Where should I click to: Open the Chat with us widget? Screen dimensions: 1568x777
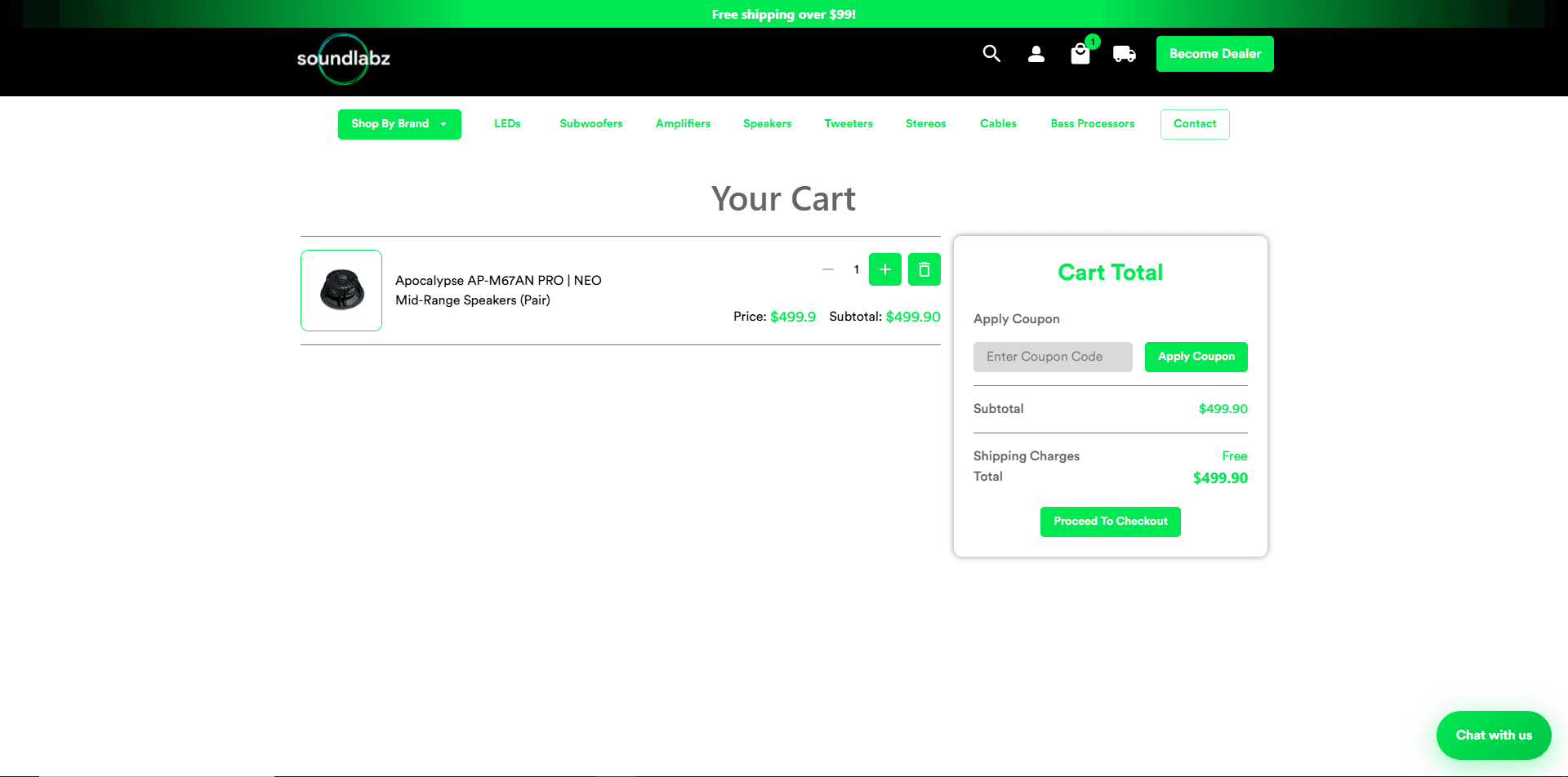1494,735
